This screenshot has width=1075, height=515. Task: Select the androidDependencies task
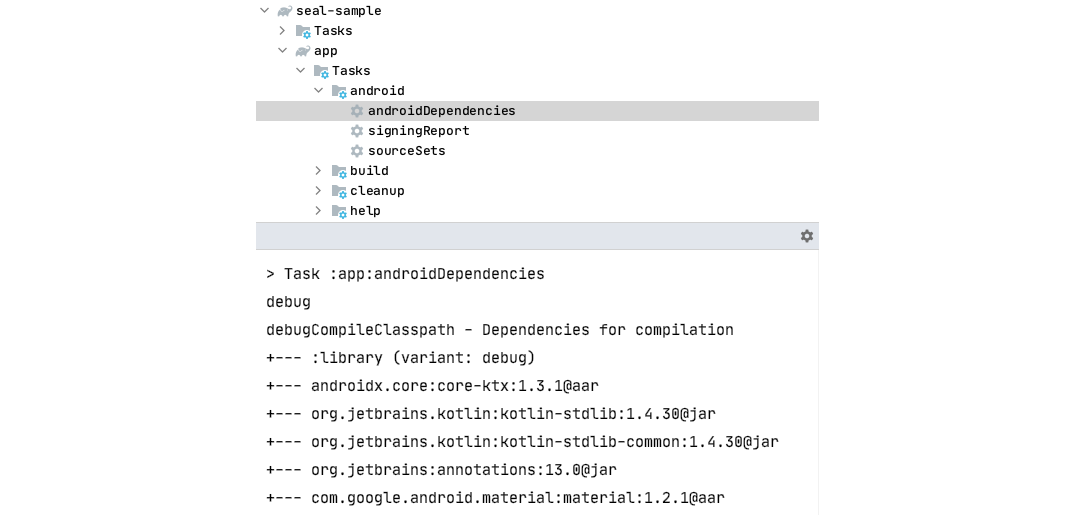coord(442,110)
